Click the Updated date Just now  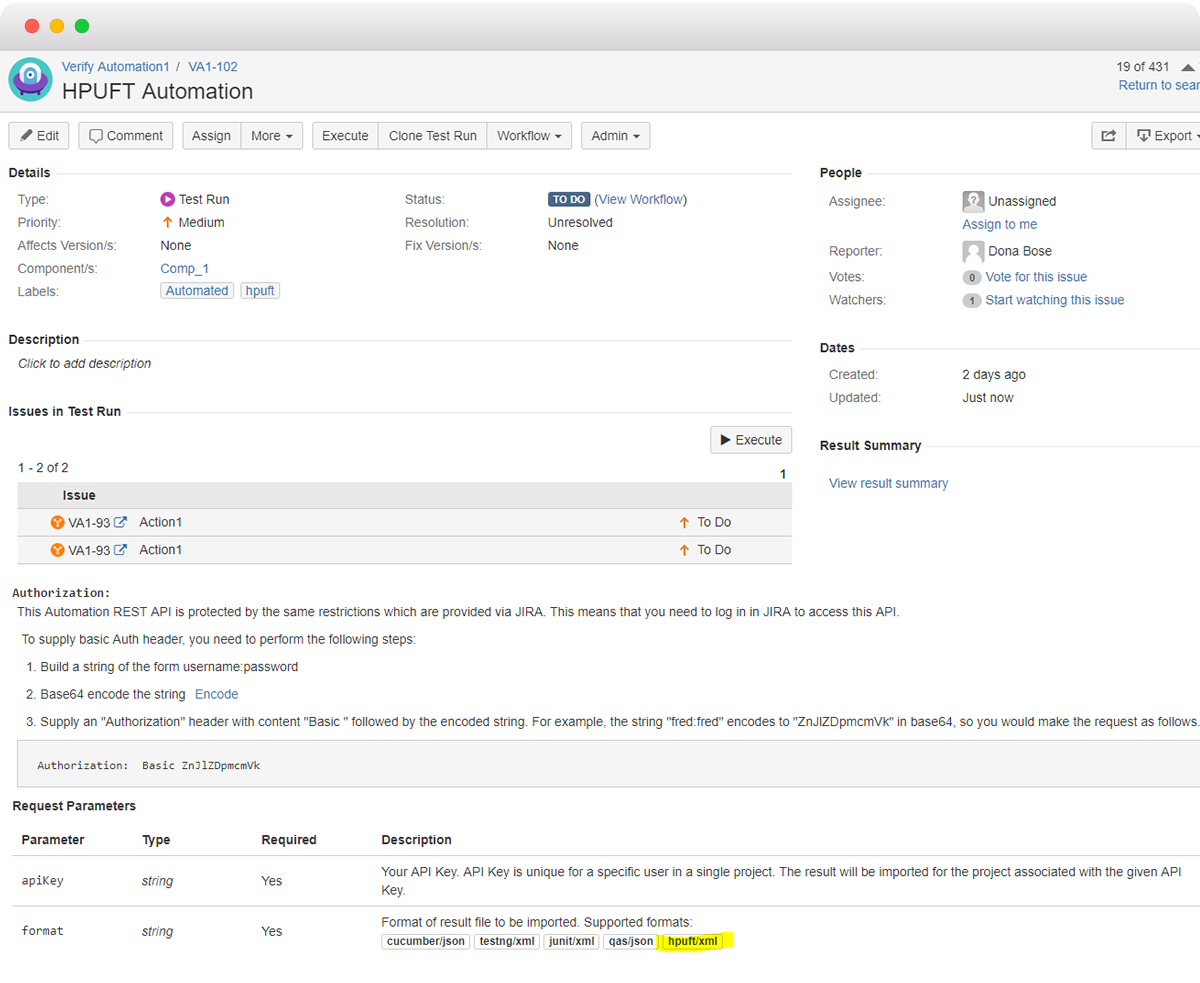click(988, 398)
